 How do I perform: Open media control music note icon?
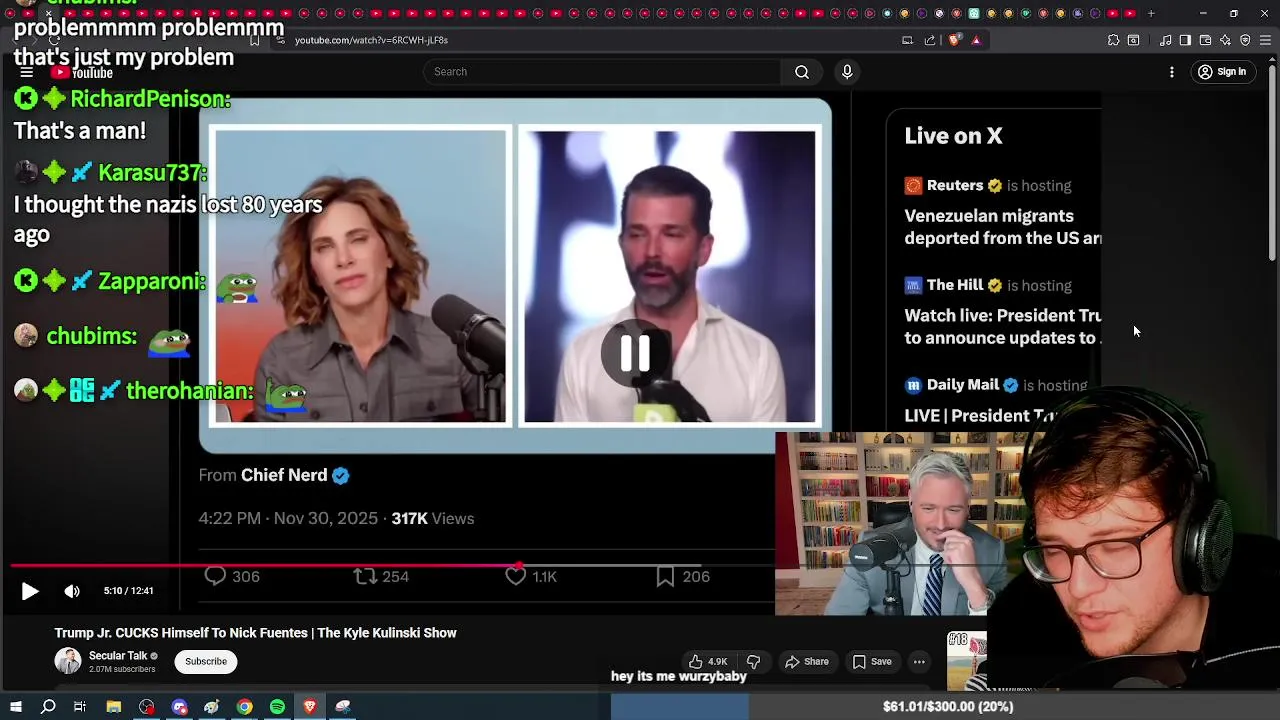1165,40
